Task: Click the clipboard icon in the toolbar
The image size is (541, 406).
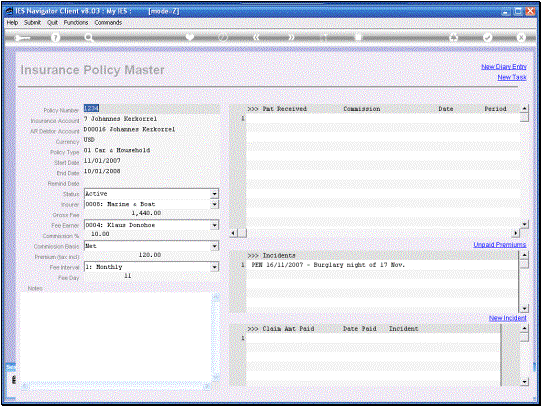Action: pyautogui.click(x=359, y=37)
